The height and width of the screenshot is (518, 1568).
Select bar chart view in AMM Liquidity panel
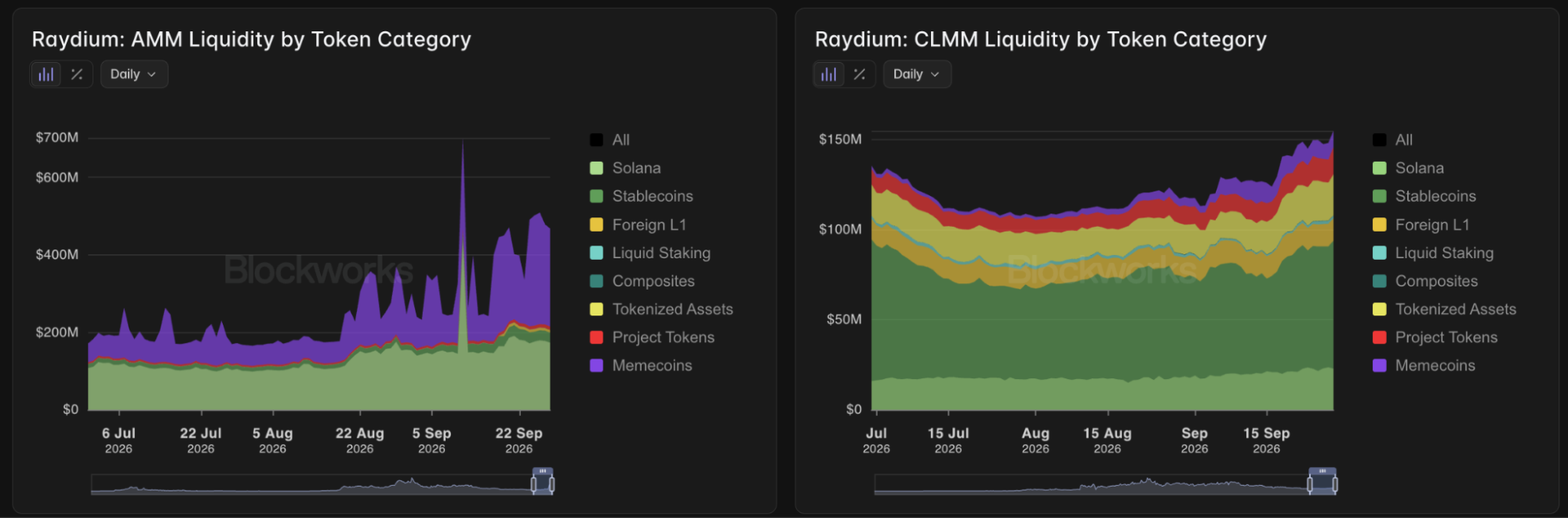point(46,75)
